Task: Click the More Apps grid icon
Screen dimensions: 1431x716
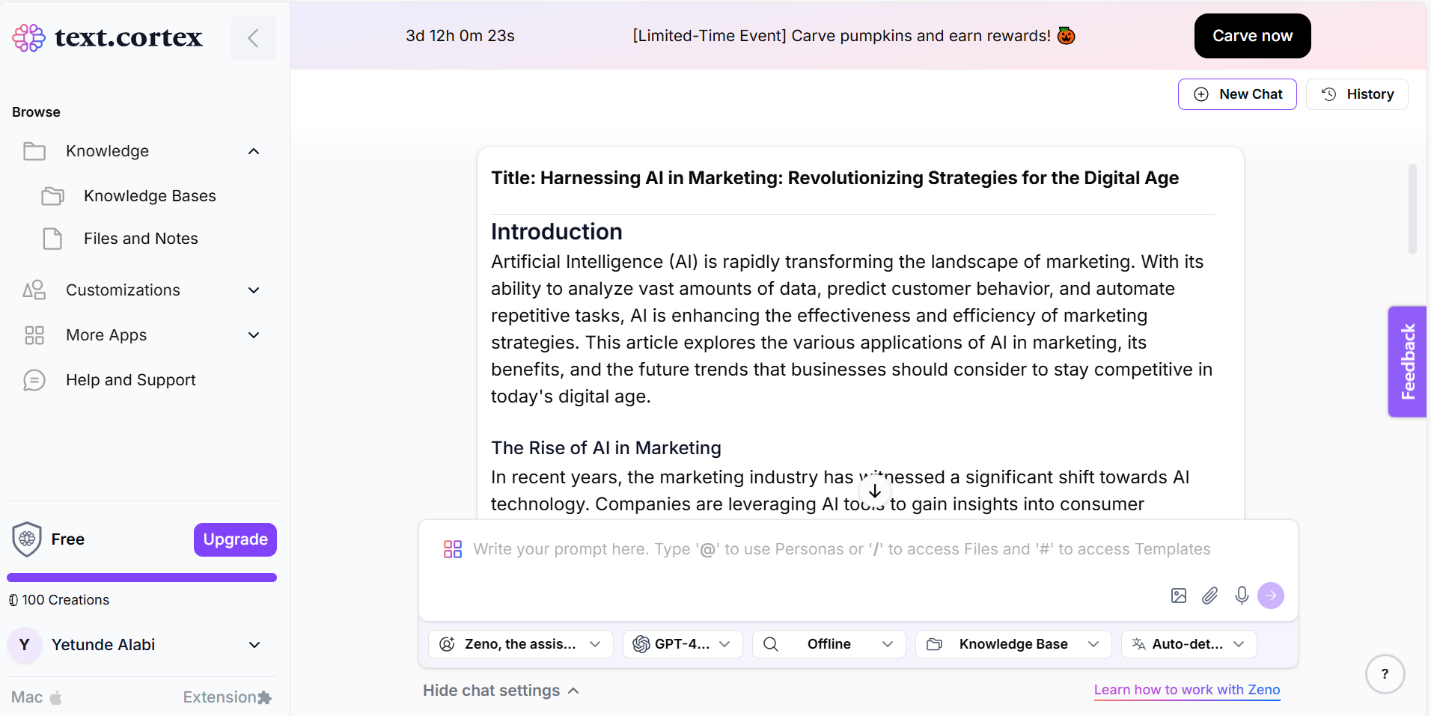Action: click(34, 335)
